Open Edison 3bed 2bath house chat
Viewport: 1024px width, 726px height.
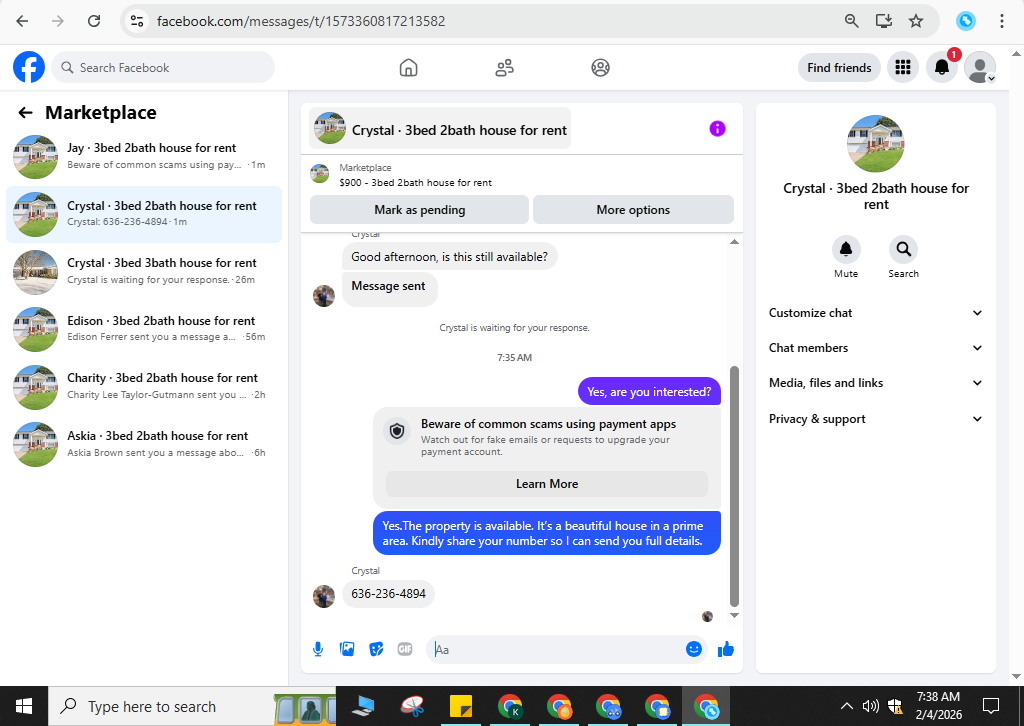coord(144,329)
